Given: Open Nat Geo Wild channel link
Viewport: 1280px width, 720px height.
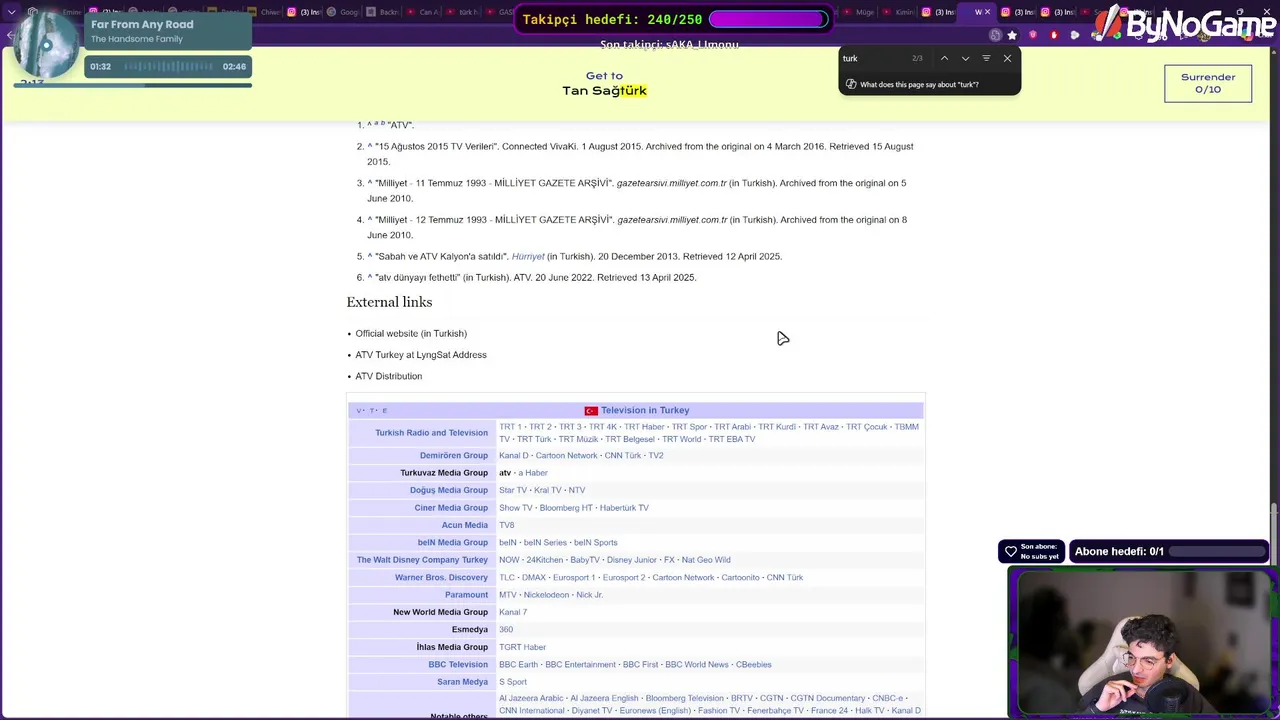Looking at the screenshot, I should click(x=706, y=560).
